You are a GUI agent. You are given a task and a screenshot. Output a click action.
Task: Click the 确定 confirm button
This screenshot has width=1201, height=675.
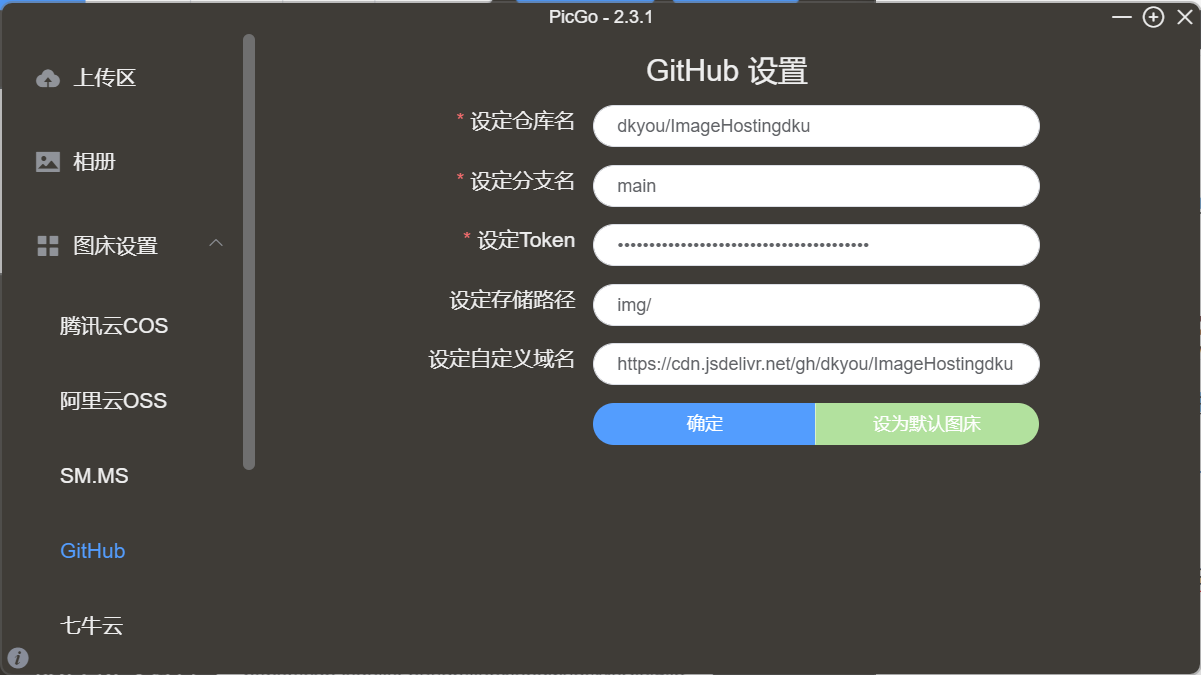[704, 424]
